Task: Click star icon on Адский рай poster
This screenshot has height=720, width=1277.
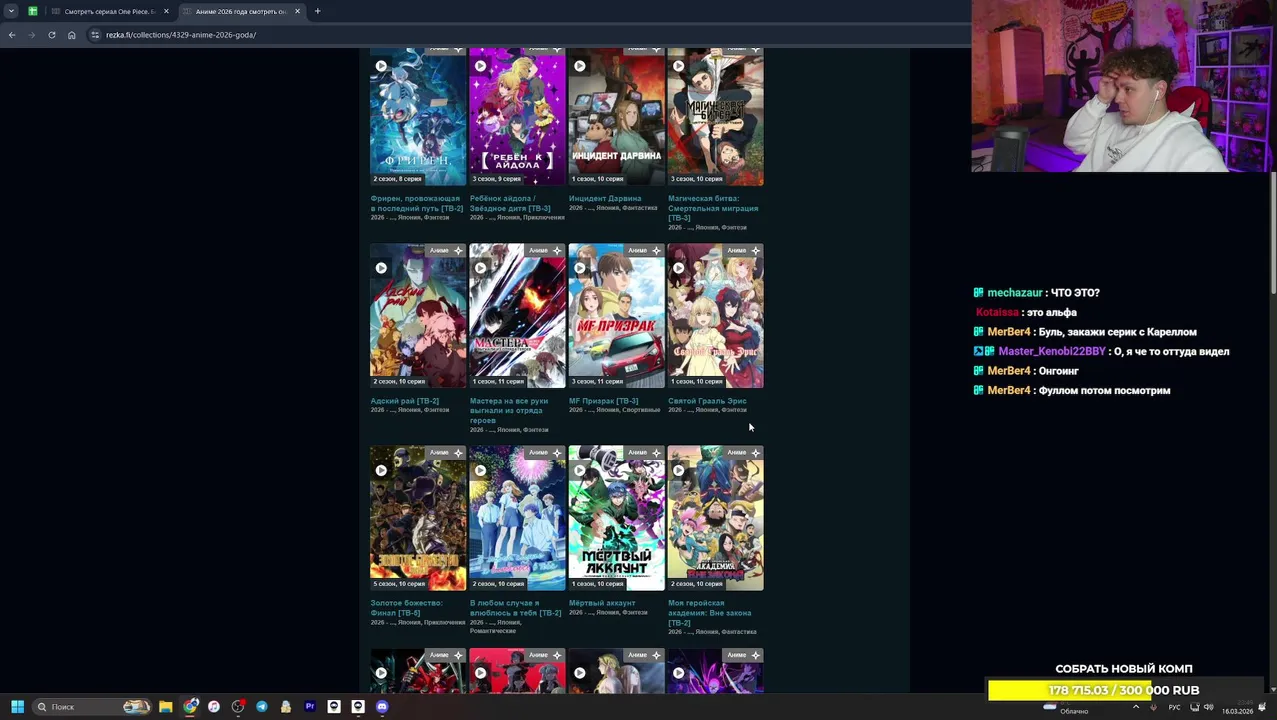Action: pyautogui.click(x=458, y=250)
